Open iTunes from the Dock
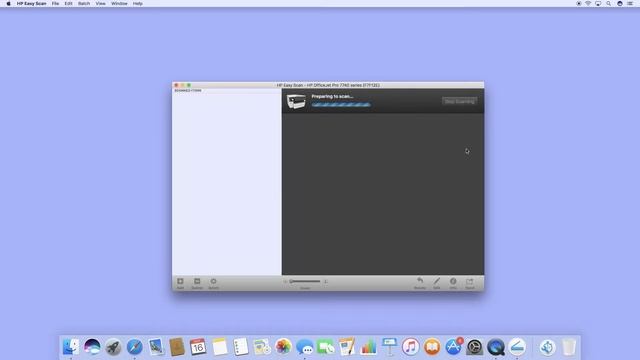Screen dimensions: 640x360 point(411,347)
